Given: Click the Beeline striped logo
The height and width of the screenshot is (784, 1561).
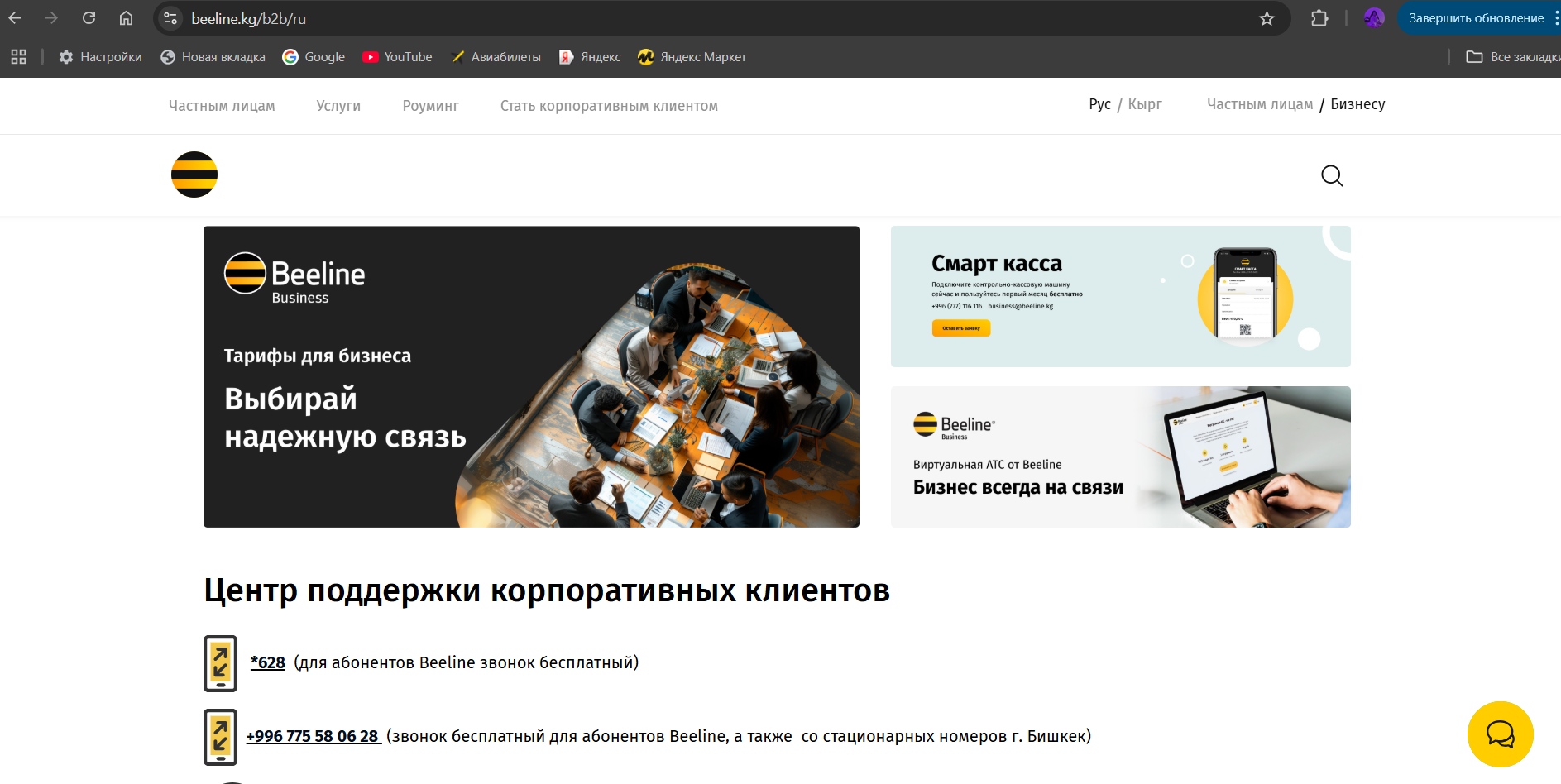Looking at the screenshot, I should click(x=194, y=174).
